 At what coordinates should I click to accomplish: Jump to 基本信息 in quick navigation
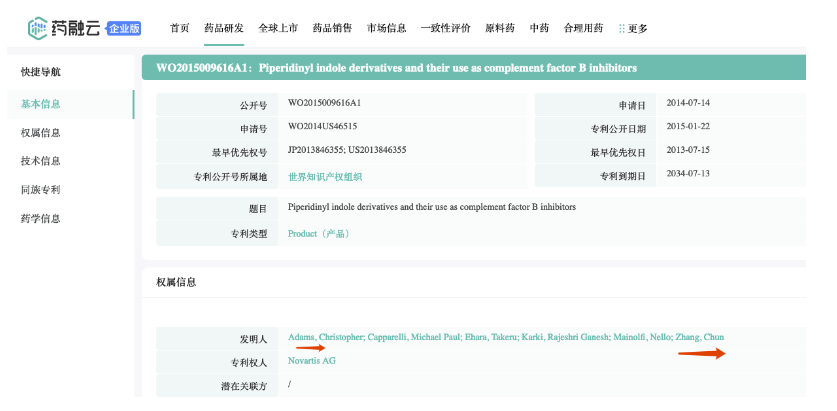pos(41,104)
